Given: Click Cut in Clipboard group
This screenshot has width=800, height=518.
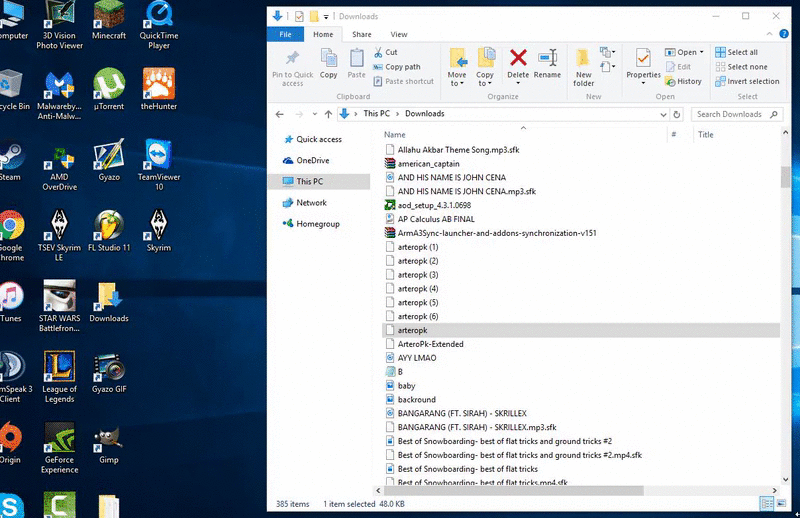Looking at the screenshot, I should [x=386, y=52].
